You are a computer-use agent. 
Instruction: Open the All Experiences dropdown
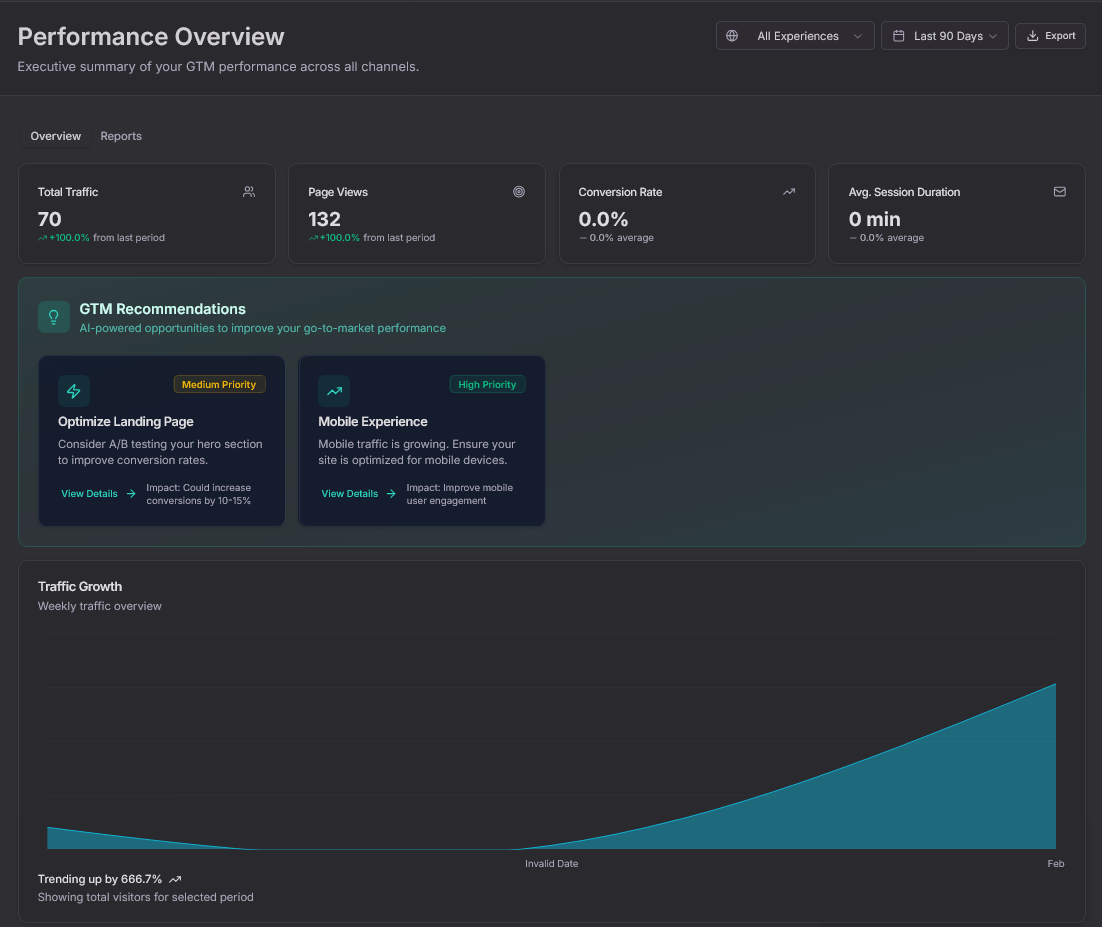coord(795,35)
